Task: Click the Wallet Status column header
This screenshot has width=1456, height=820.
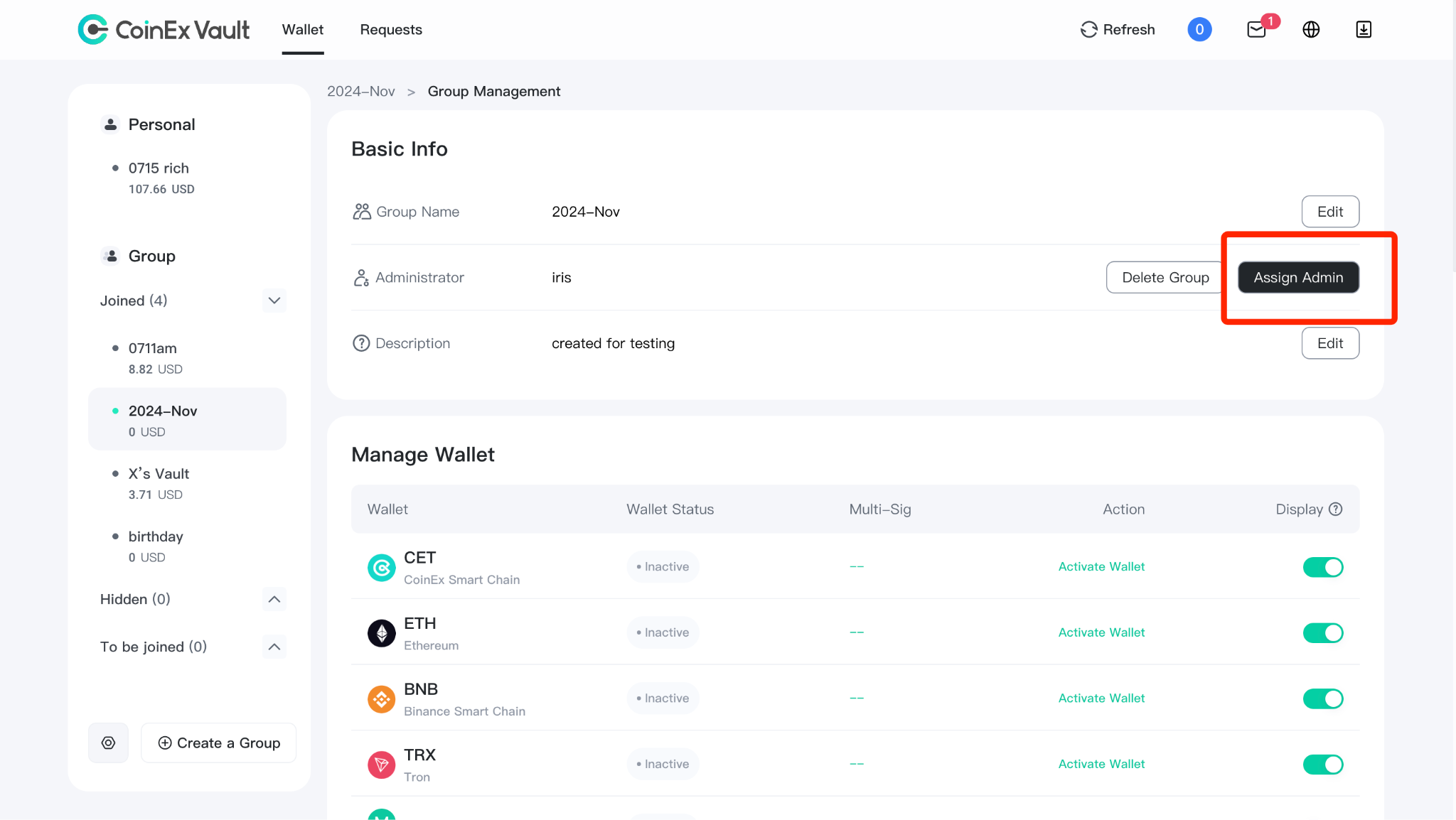Action: [x=670, y=509]
